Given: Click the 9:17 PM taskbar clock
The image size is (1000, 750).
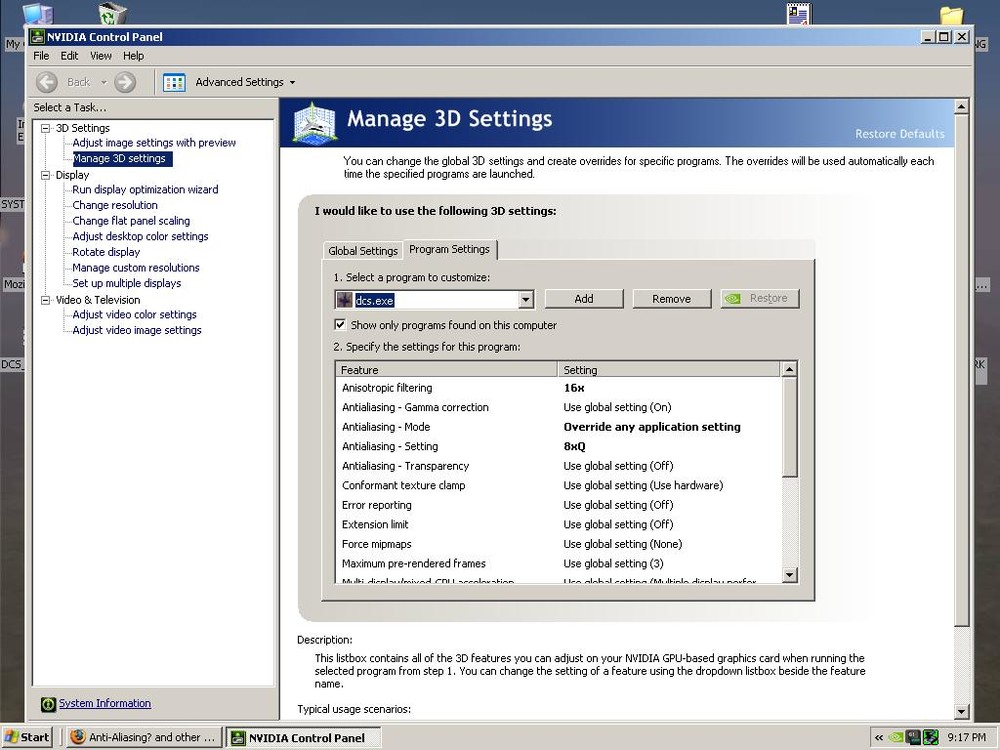Looking at the screenshot, I should [x=966, y=737].
